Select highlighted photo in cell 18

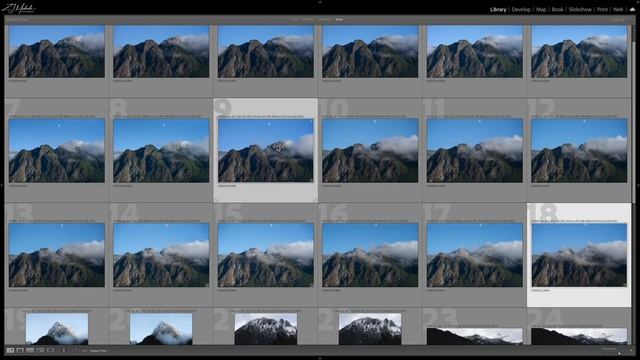(x=579, y=255)
